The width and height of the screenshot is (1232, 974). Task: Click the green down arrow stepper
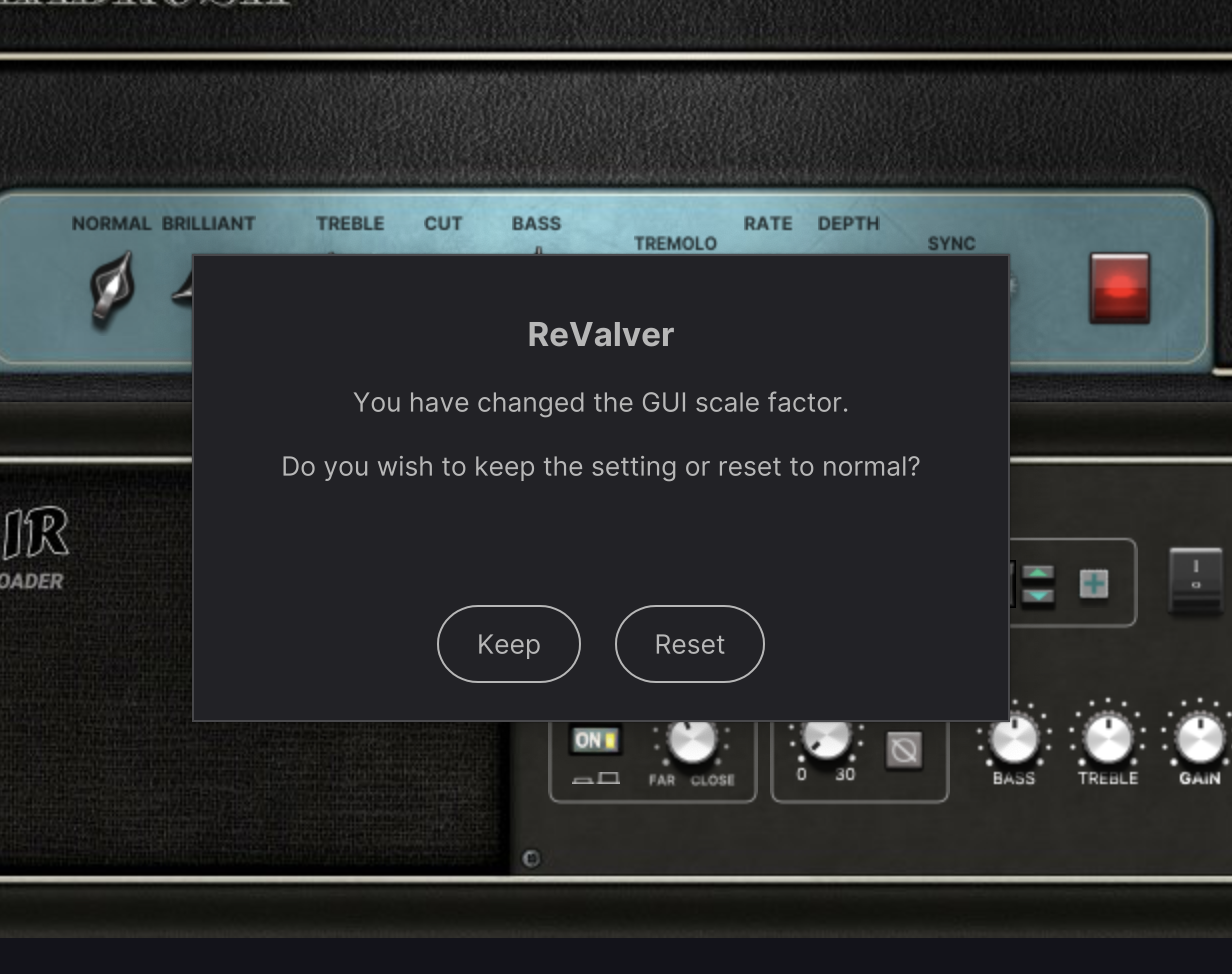click(x=1038, y=595)
